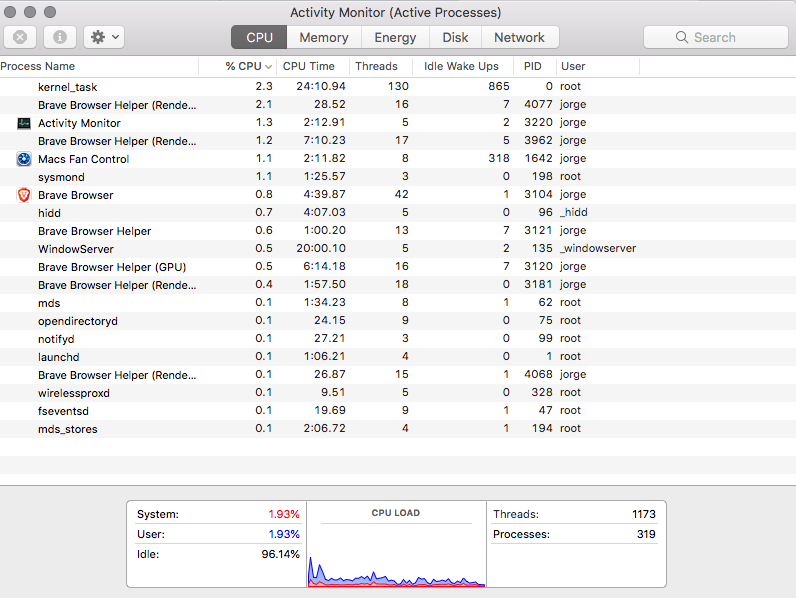Select the mds process row
This screenshot has width=796, height=598.
pyautogui.click(x=398, y=303)
